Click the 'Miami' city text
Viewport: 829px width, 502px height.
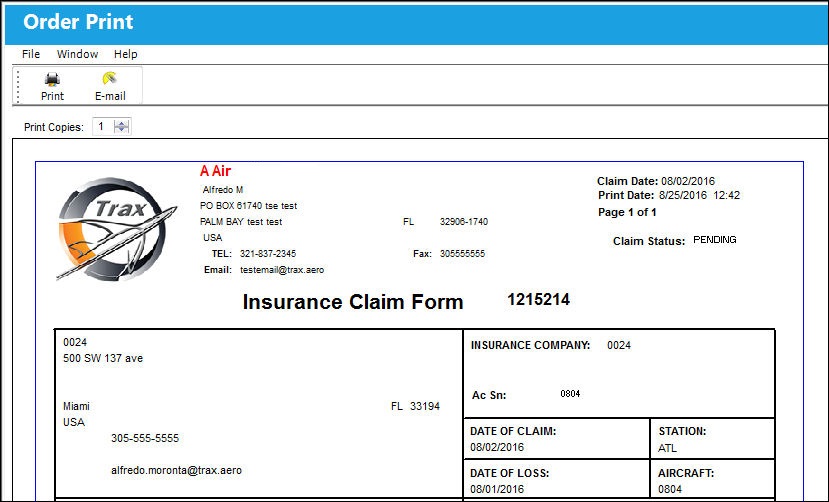coord(76,406)
